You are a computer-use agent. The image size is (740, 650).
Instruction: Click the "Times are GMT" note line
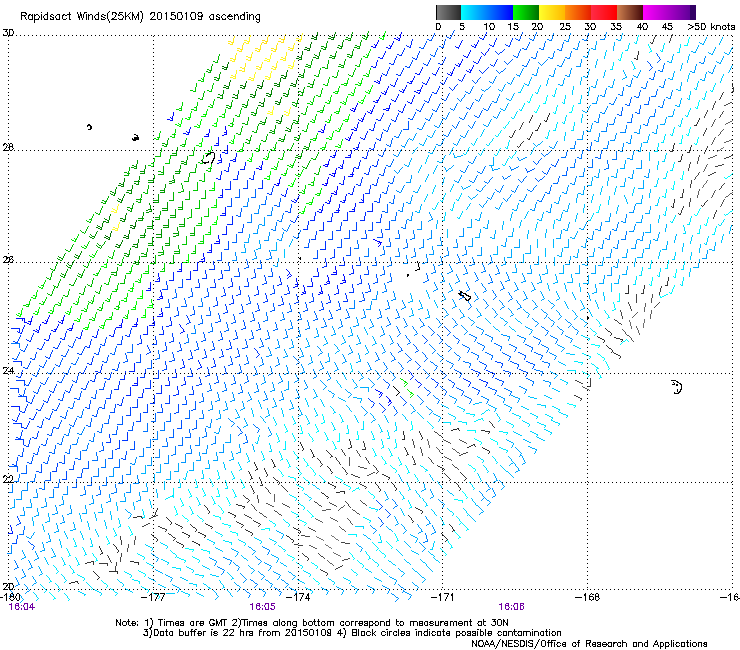(311, 623)
